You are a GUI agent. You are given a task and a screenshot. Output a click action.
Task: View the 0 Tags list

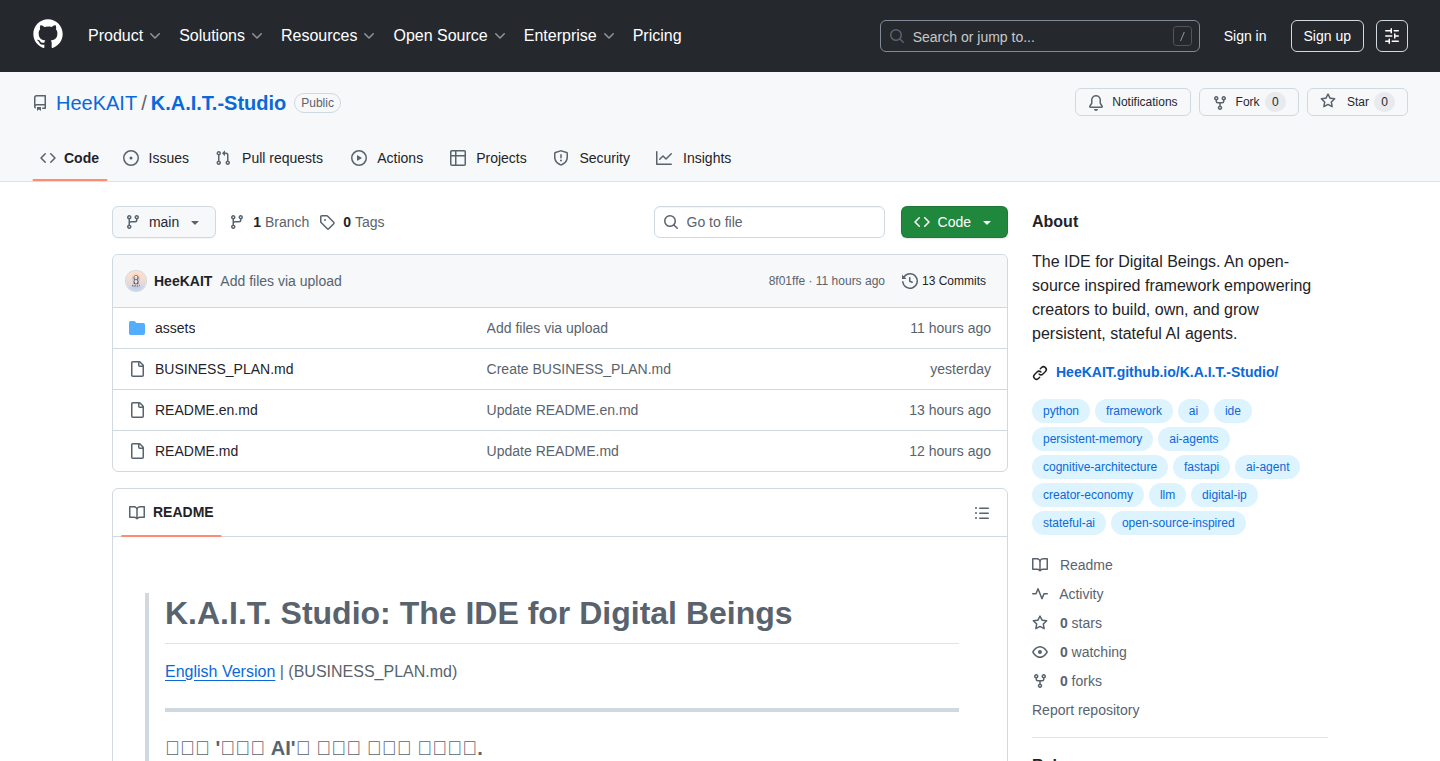(x=352, y=222)
